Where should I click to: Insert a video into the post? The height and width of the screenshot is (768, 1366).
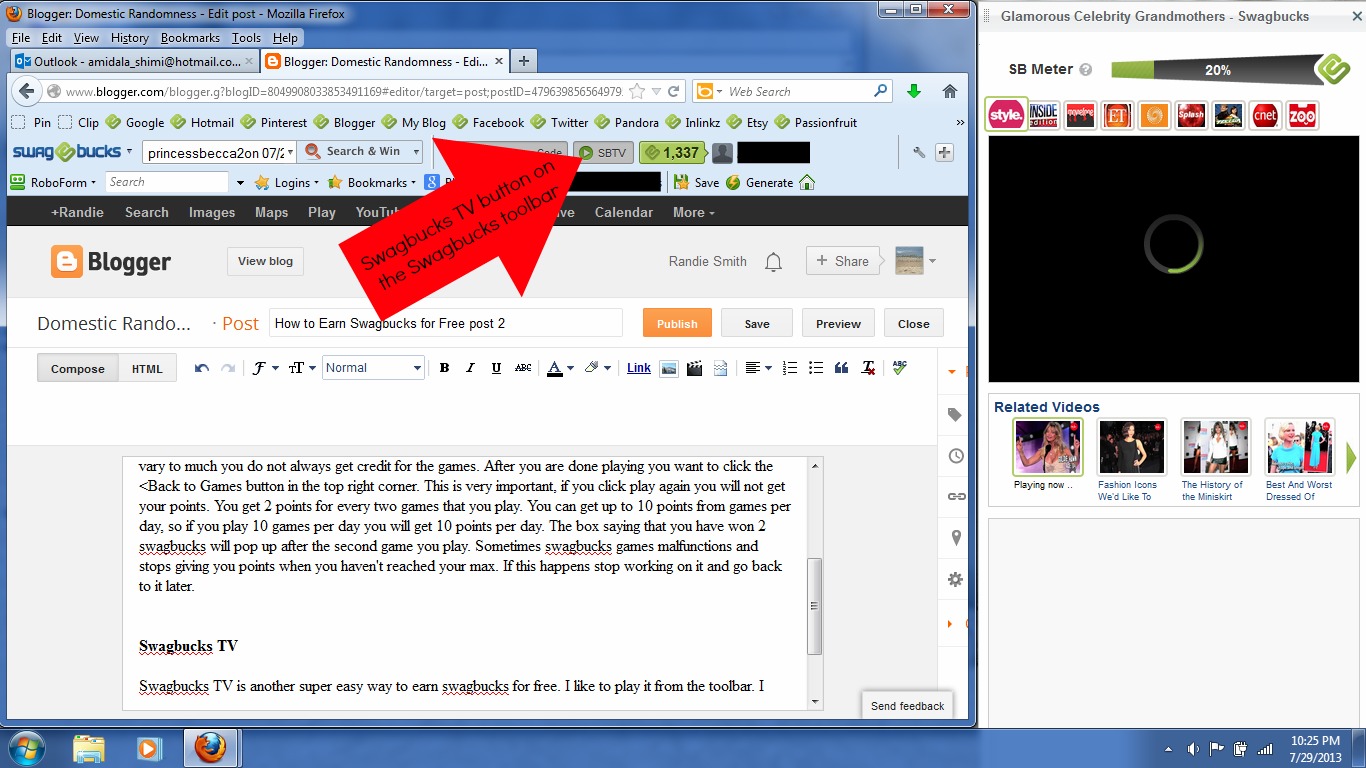(x=694, y=368)
